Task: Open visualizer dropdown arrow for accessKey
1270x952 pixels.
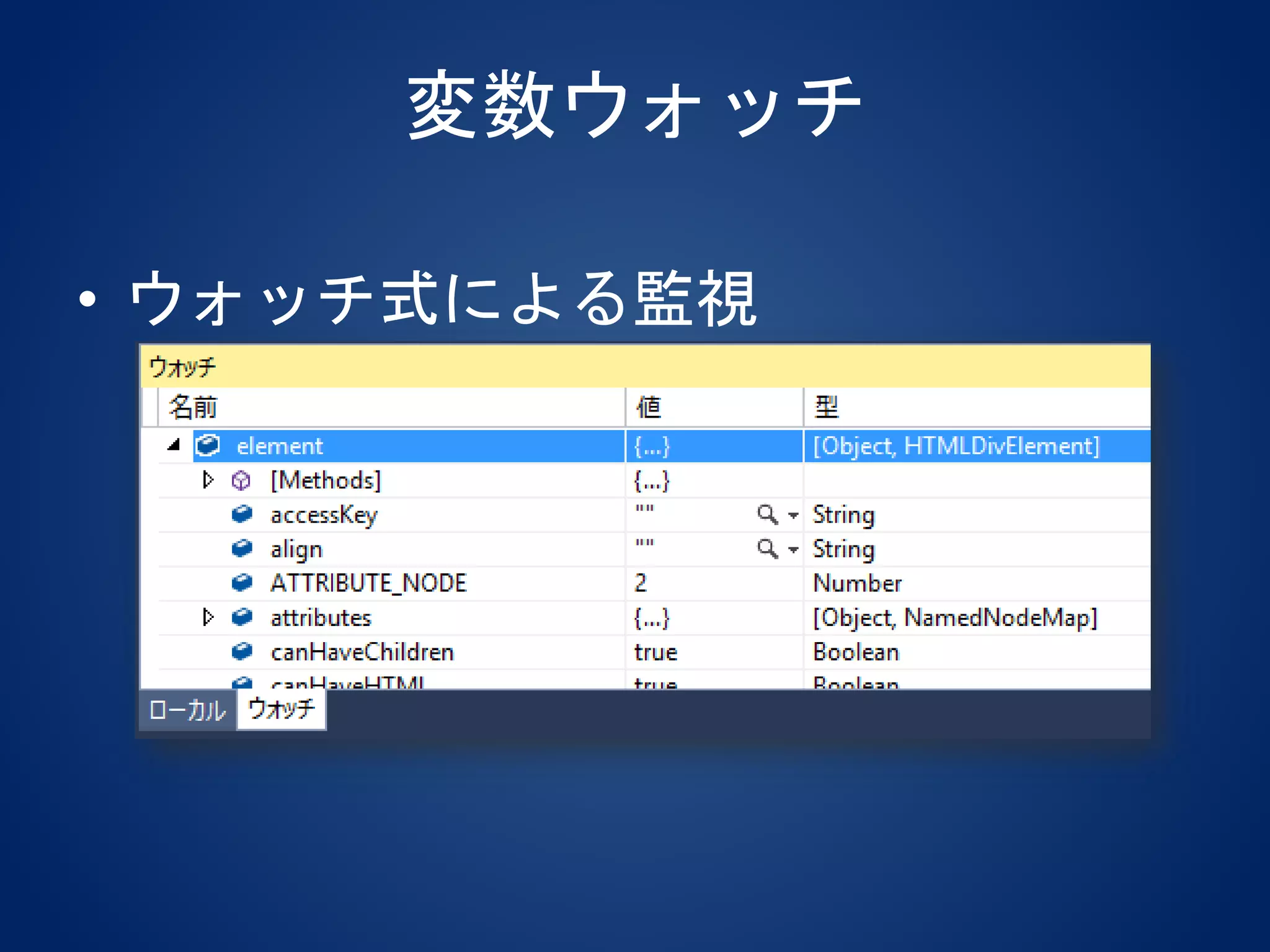Action: click(x=793, y=516)
